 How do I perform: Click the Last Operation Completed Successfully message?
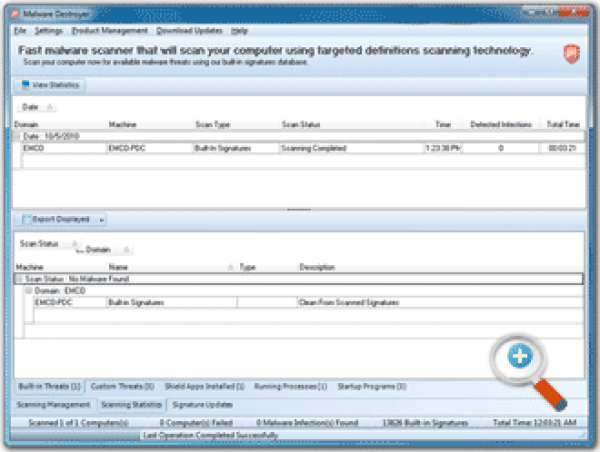[x=210, y=435]
